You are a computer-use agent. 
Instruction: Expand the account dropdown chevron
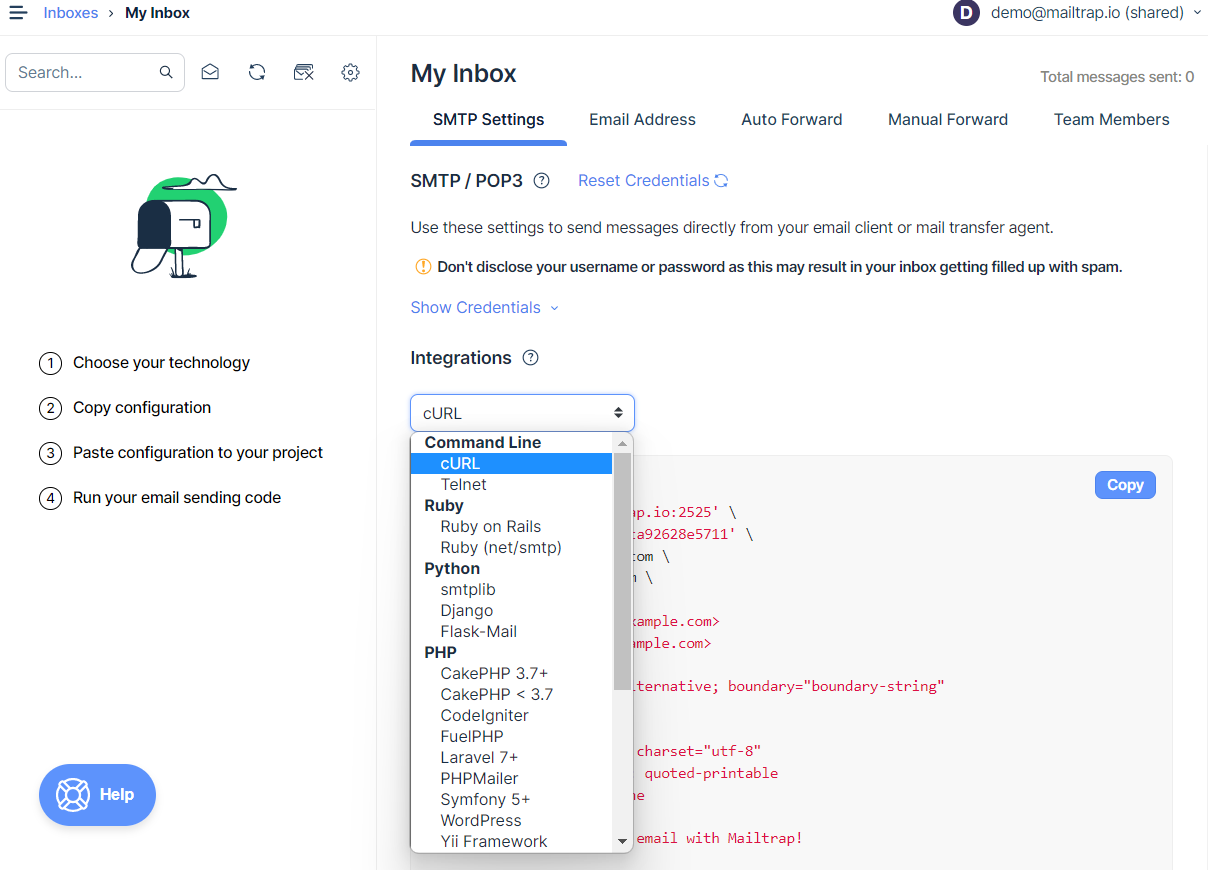[1197, 13]
